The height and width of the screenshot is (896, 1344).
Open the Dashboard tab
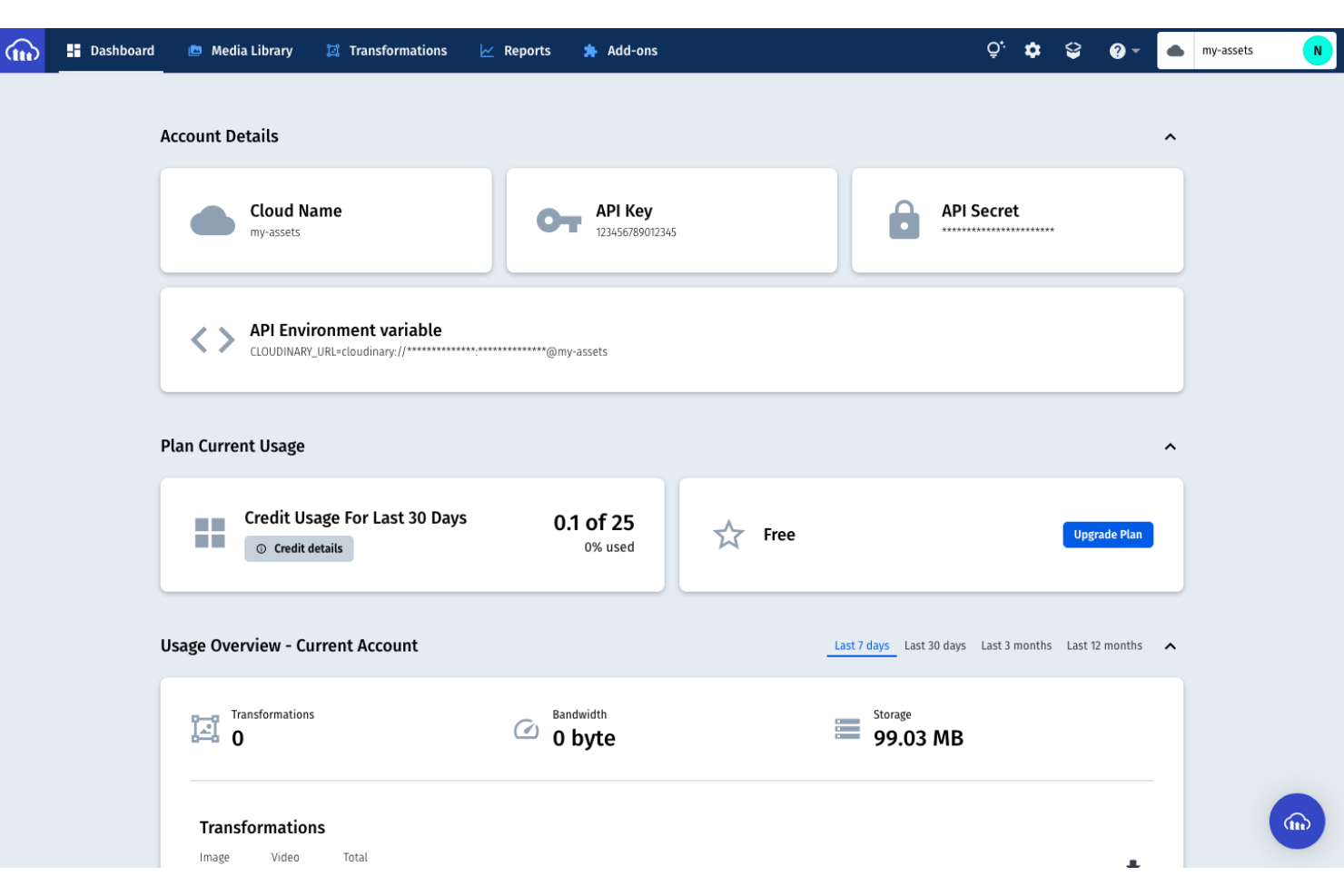(111, 51)
